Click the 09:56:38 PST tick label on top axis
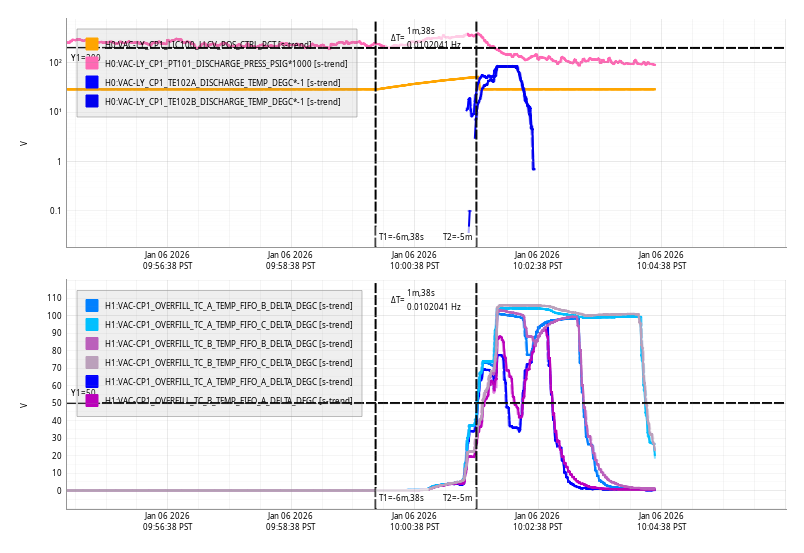Image resolution: width=804 pixels, height=553 pixels. (167, 260)
